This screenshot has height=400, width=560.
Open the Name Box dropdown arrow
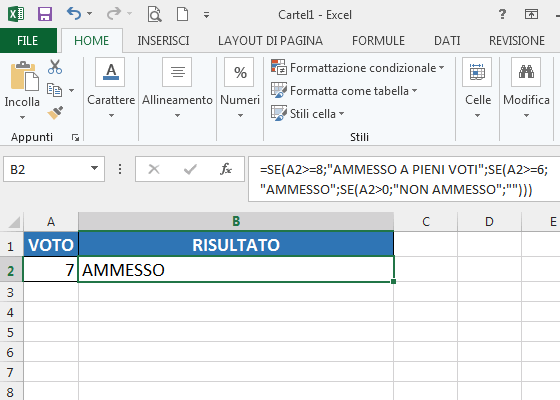coord(94,168)
